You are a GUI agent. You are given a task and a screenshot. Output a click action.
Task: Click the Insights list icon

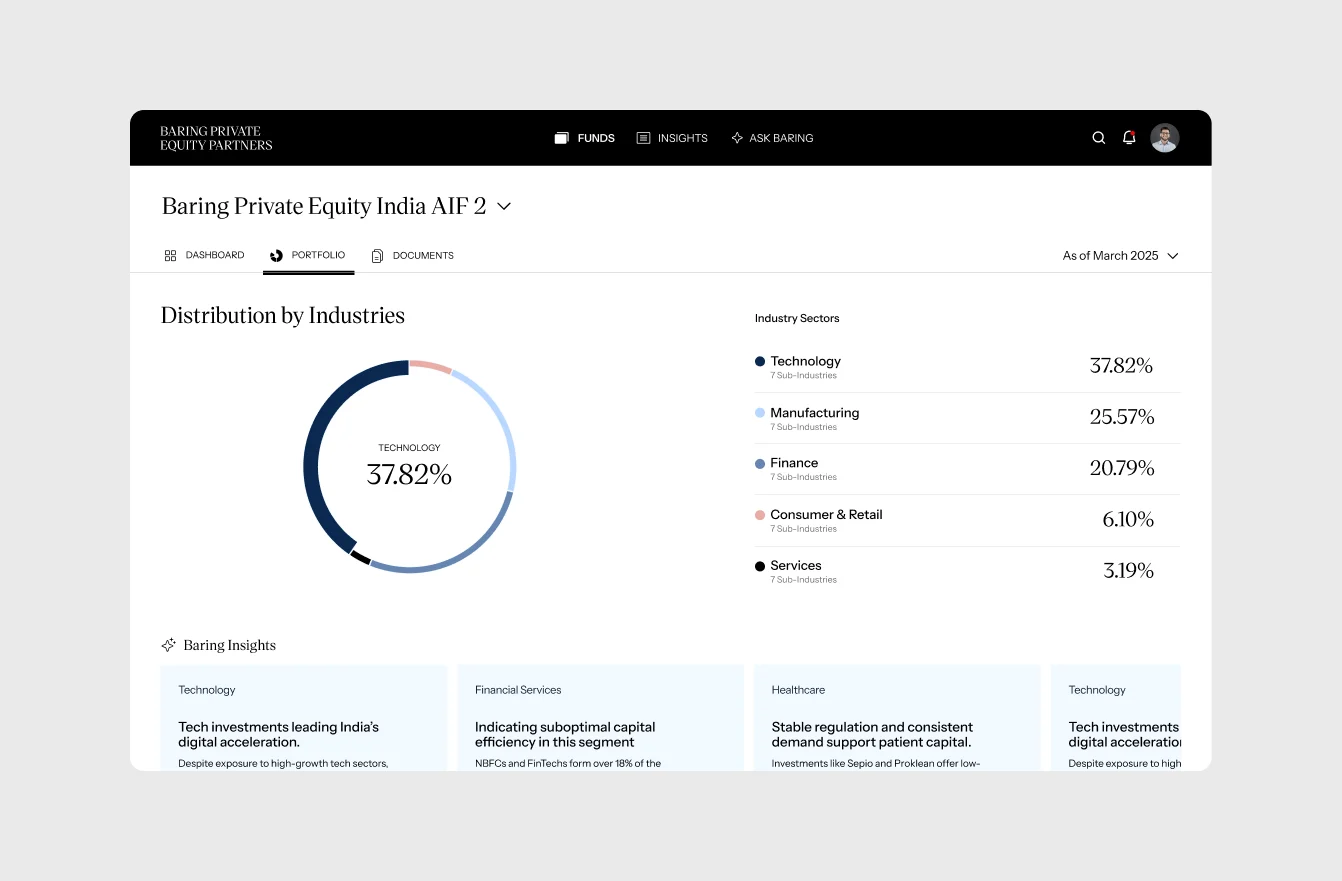tap(643, 138)
